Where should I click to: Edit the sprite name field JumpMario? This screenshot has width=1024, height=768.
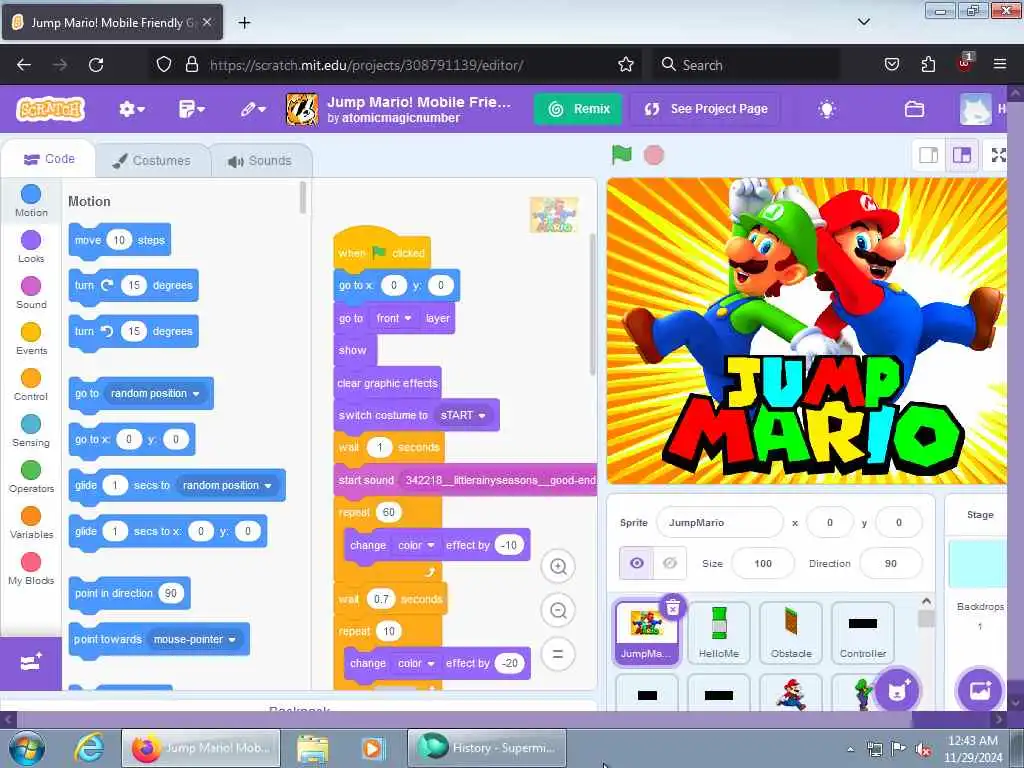720,522
